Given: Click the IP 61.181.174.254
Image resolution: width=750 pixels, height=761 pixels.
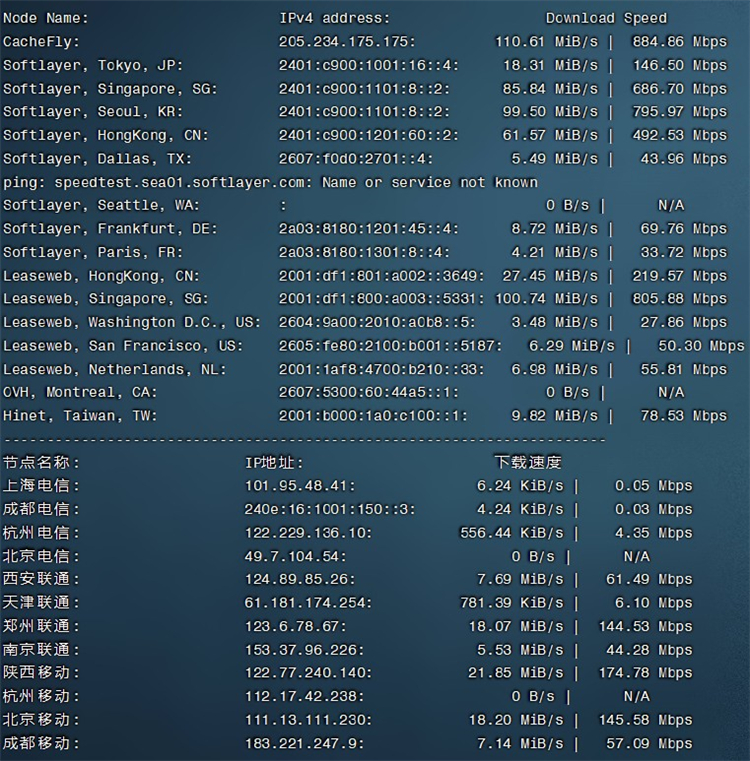Looking at the screenshot, I should [308, 603].
